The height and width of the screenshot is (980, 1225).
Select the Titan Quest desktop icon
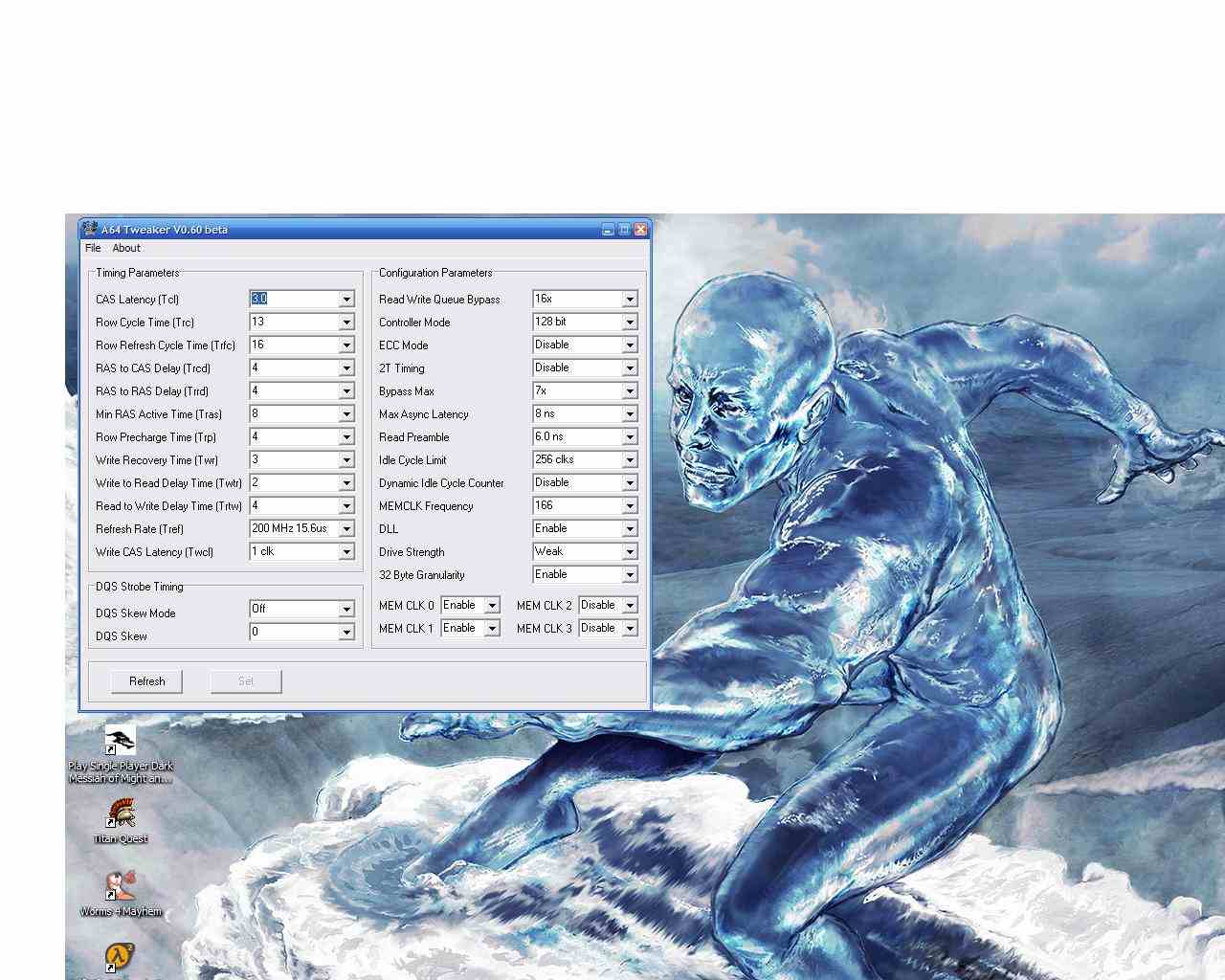point(121,821)
